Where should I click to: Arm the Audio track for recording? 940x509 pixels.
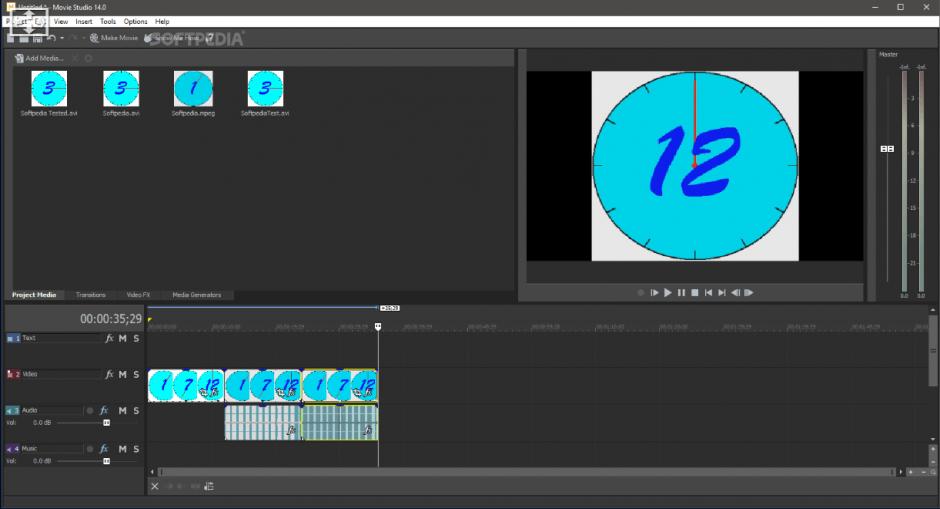click(x=90, y=411)
